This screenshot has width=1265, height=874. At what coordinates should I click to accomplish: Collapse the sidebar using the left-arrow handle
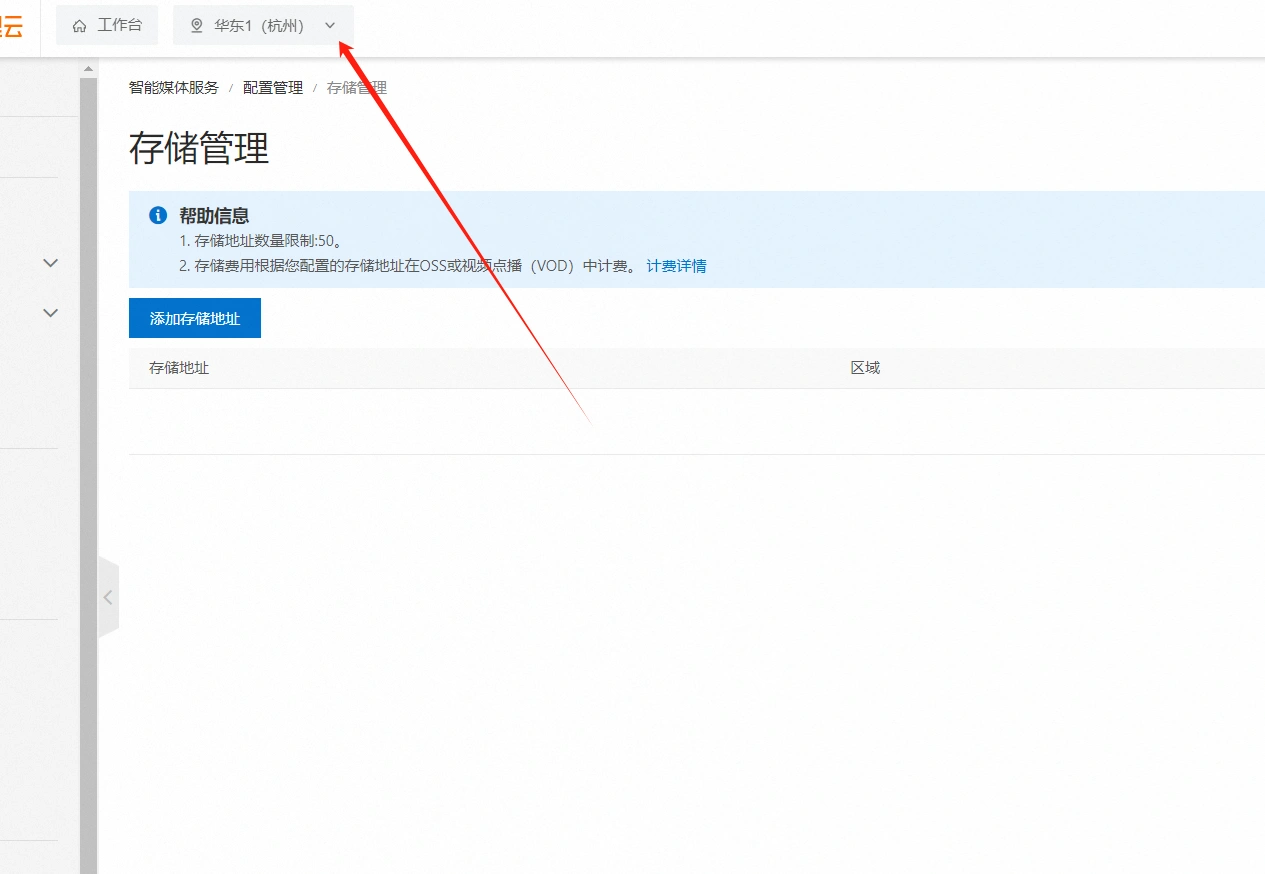[x=108, y=598]
